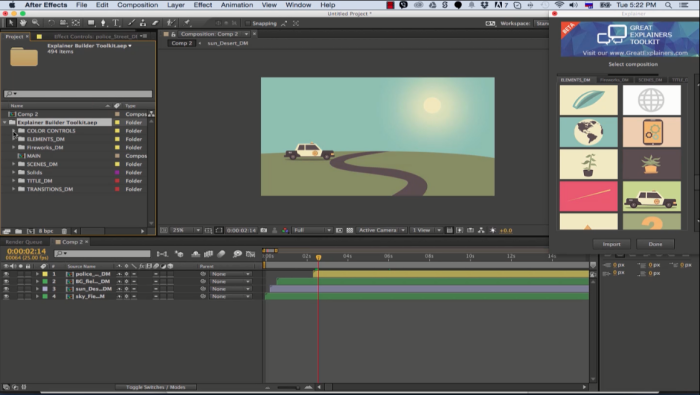700x395 pixels.
Task: Select the Pen tool
Action: click(103, 23)
